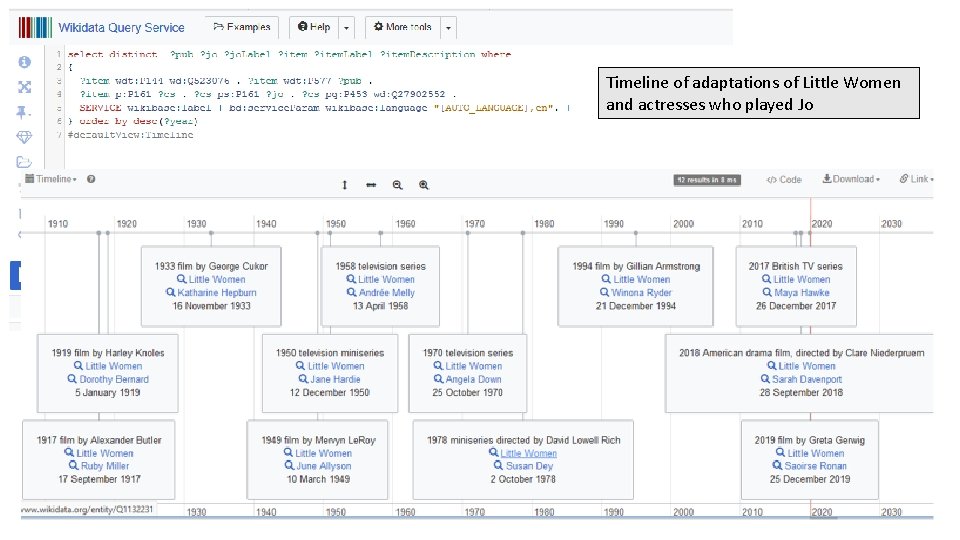Click the results count badge
Image resolution: width=960 pixels, height=540 pixels.
[707, 180]
